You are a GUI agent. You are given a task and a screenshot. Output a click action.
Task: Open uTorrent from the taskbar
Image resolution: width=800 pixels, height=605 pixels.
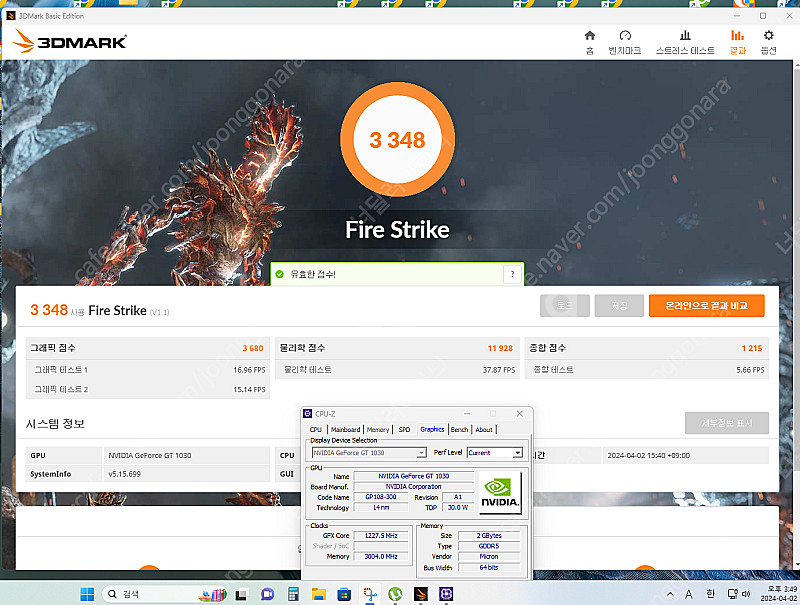pyautogui.click(x=395, y=594)
